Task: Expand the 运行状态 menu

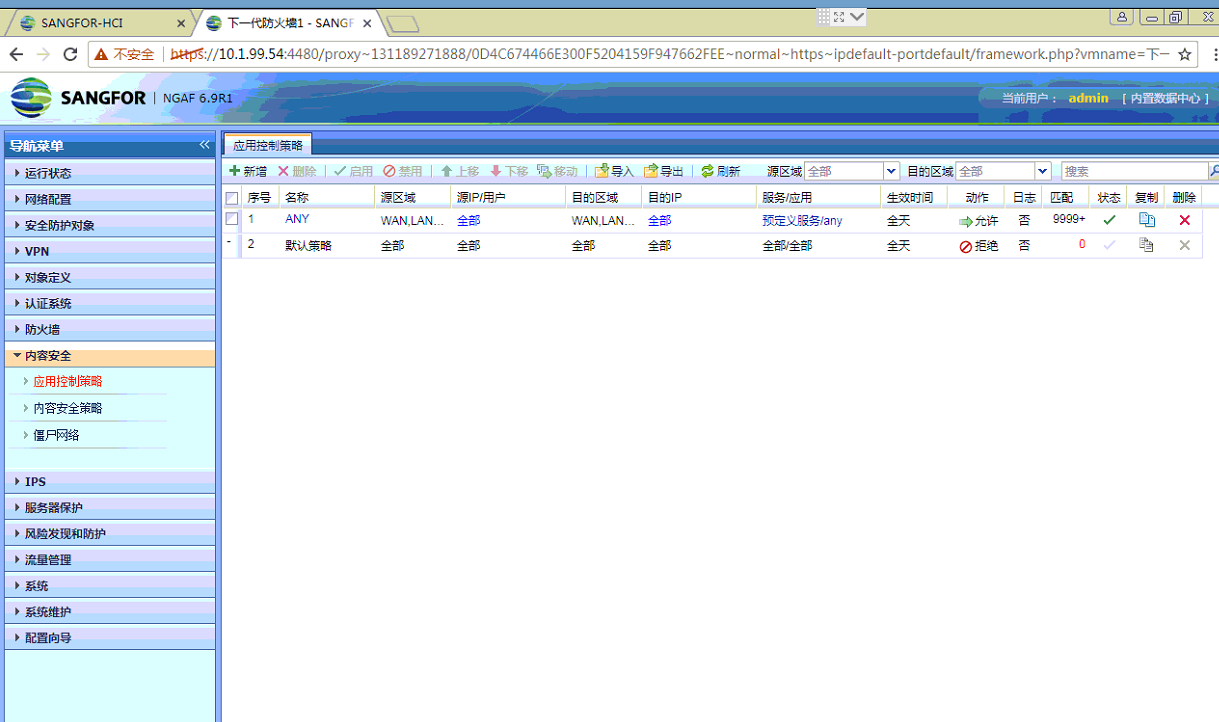Action: click(110, 172)
